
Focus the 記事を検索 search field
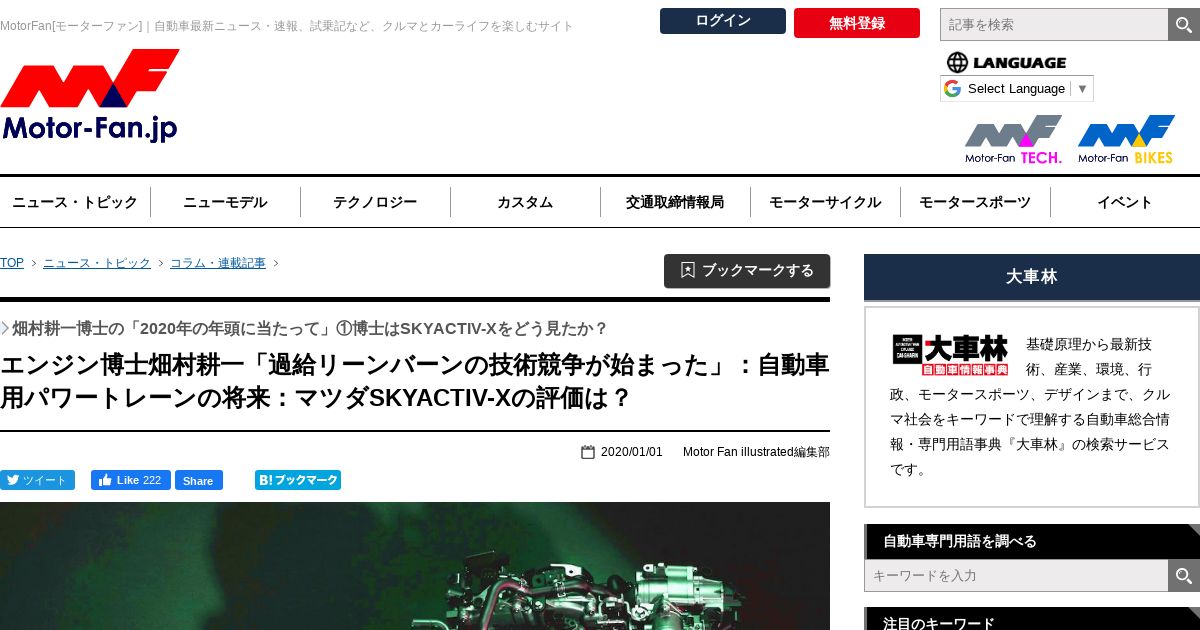(x=1054, y=24)
